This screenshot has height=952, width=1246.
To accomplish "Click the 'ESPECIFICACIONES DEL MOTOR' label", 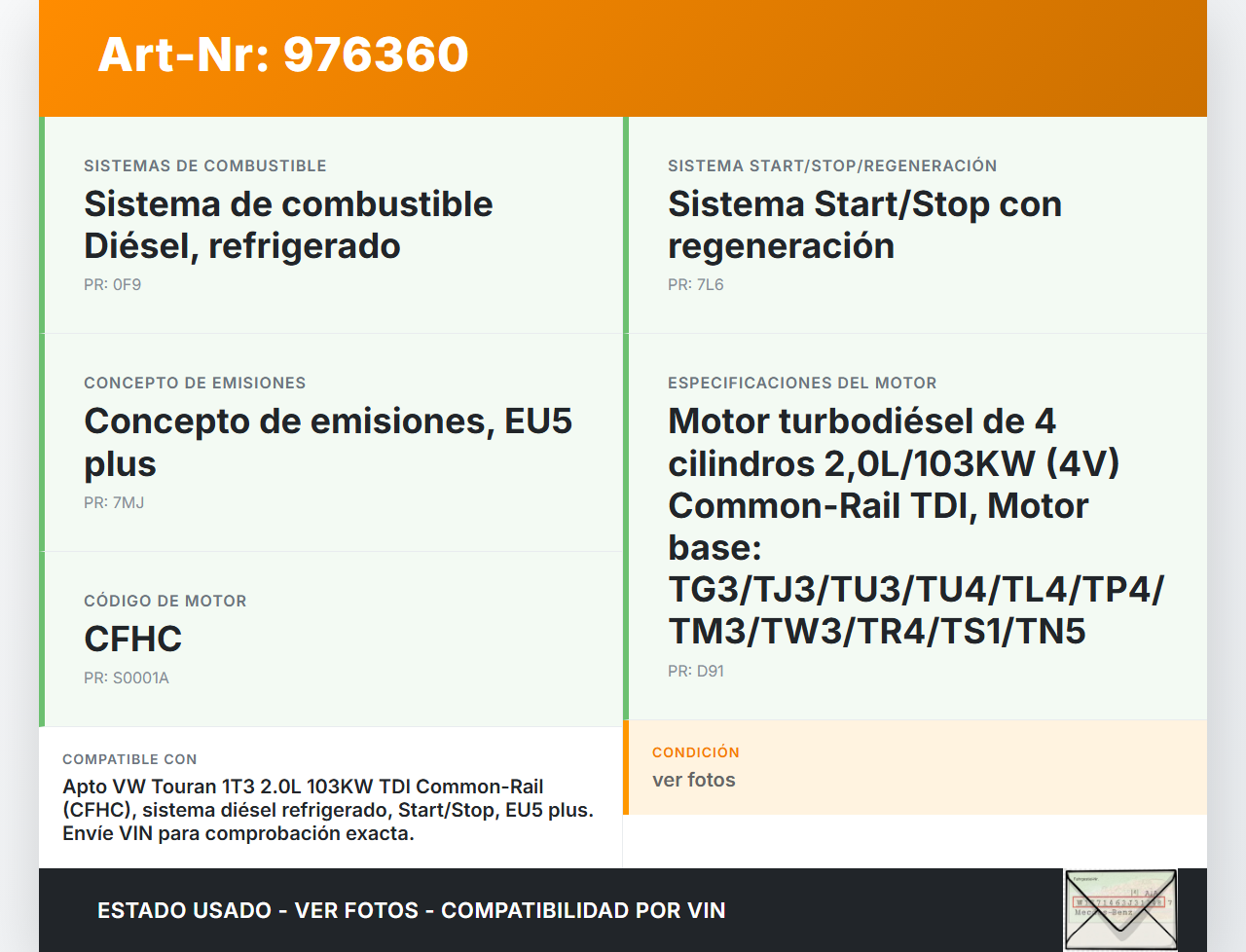I will tap(802, 384).
